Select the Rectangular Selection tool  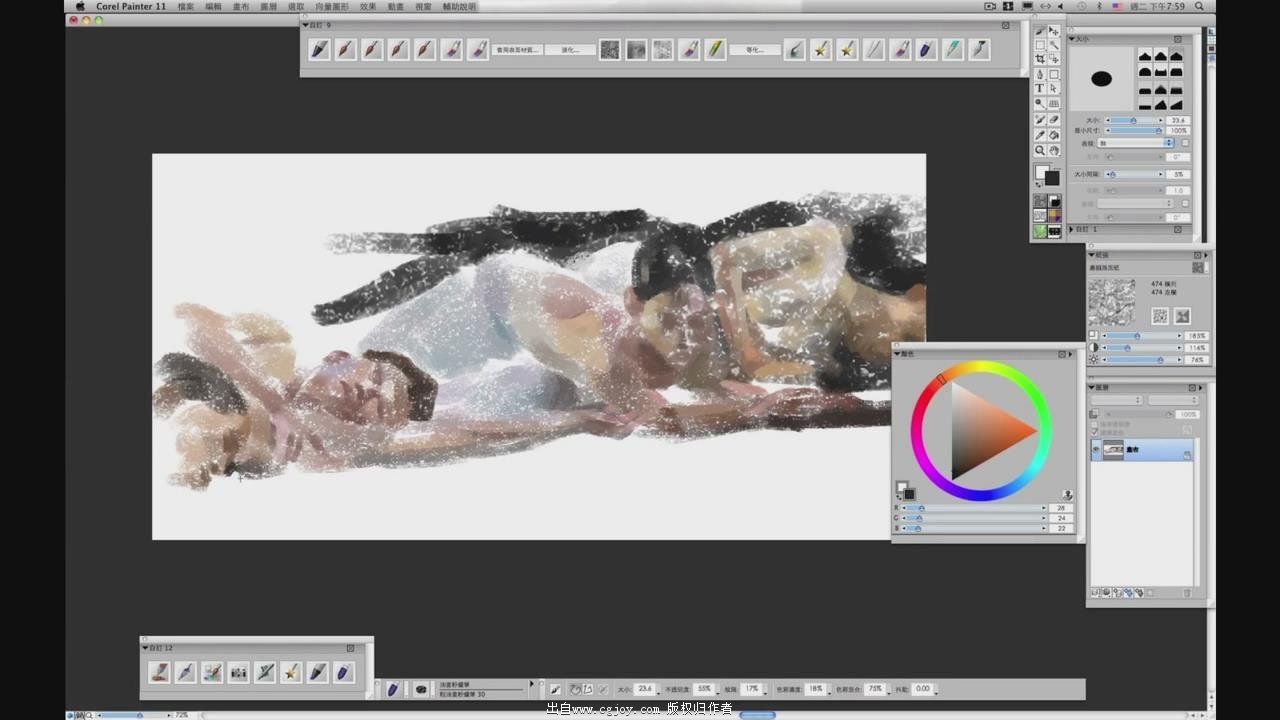pos(1040,45)
